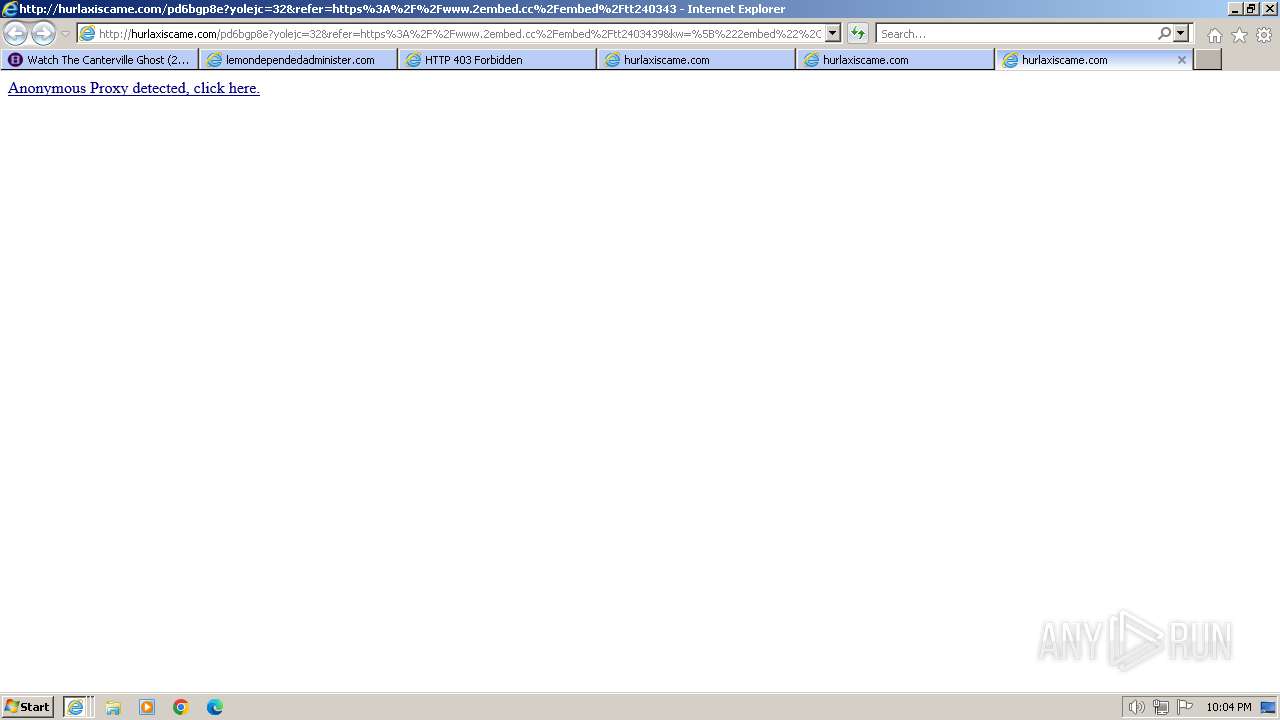Open the search provider dropdown arrow

(x=1181, y=33)
